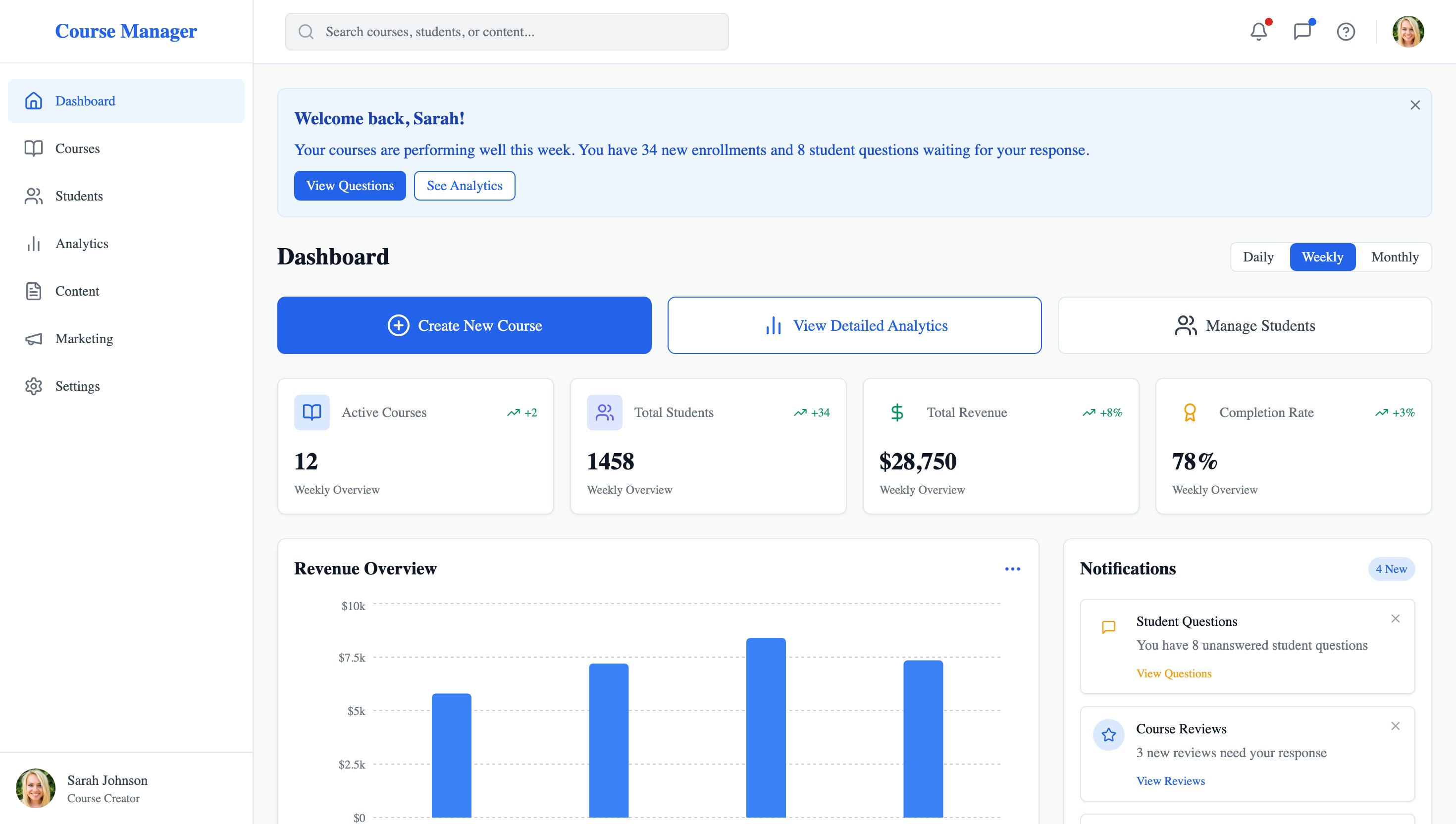Open the View Reviews link

click(1170, 781)
